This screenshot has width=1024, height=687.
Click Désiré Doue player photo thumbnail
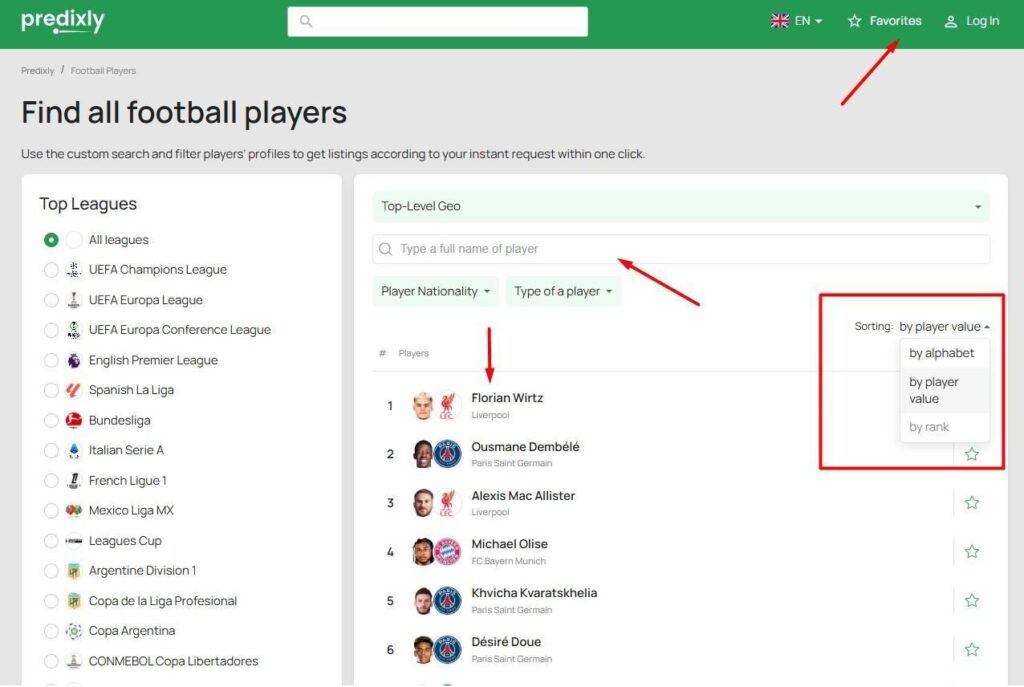423,649
